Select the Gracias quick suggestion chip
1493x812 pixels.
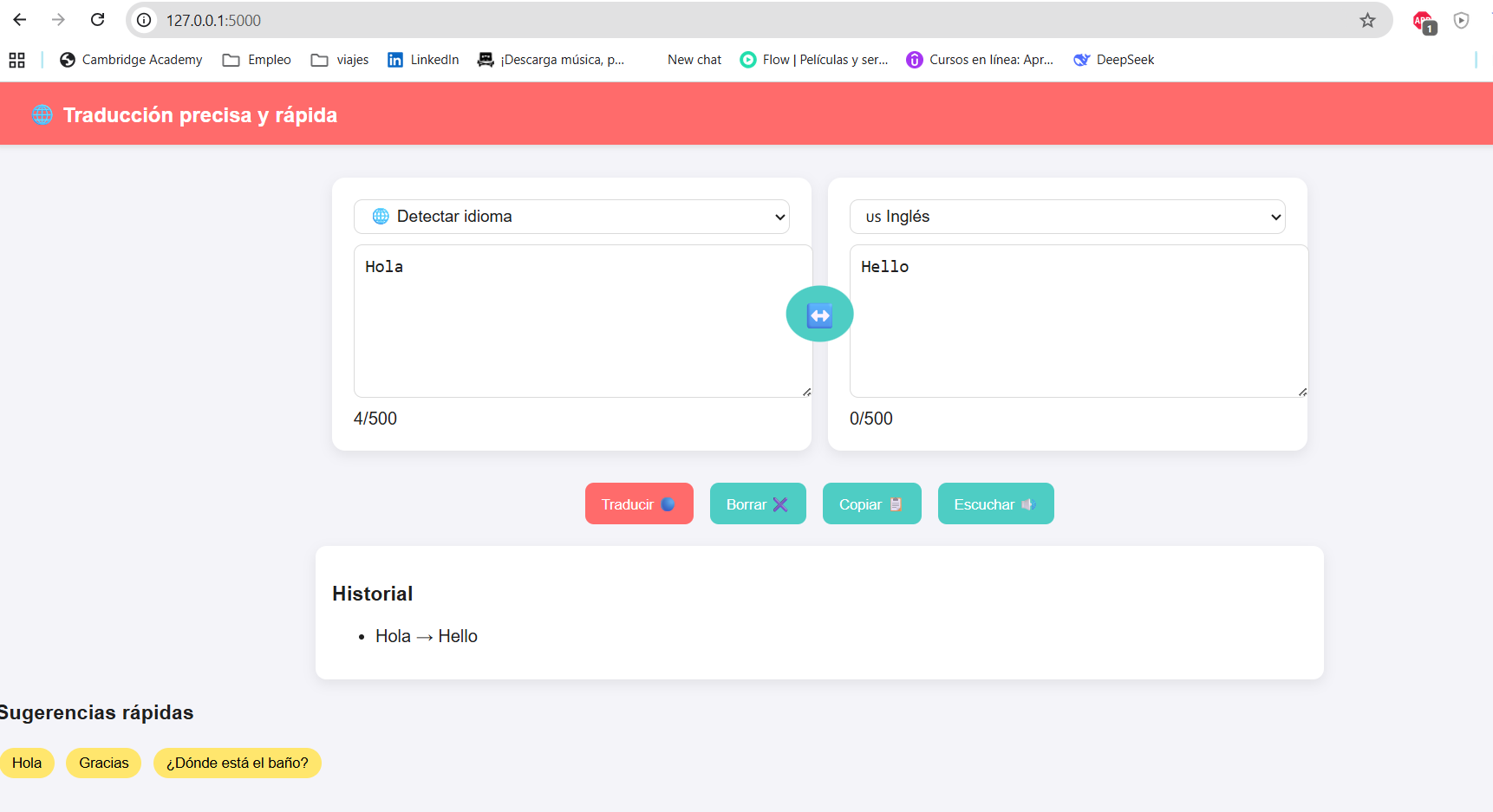coord(103,763)
